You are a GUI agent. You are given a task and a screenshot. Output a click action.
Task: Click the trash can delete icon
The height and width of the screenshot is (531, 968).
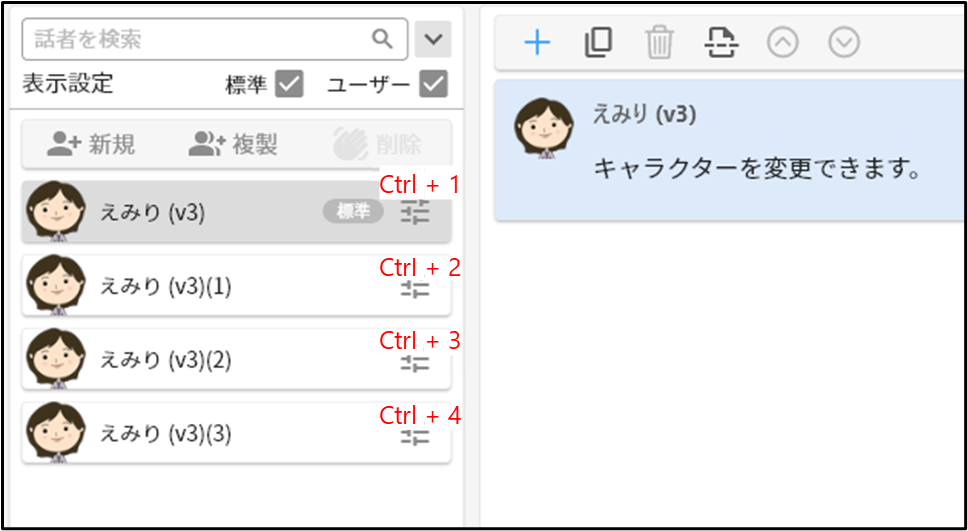point(659,43)
